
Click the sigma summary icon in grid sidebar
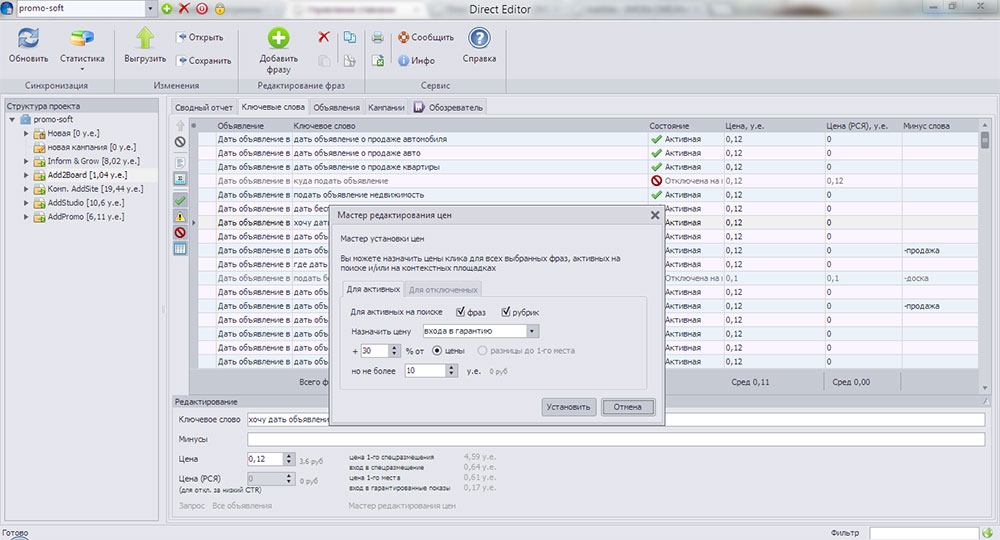[180, 179]
